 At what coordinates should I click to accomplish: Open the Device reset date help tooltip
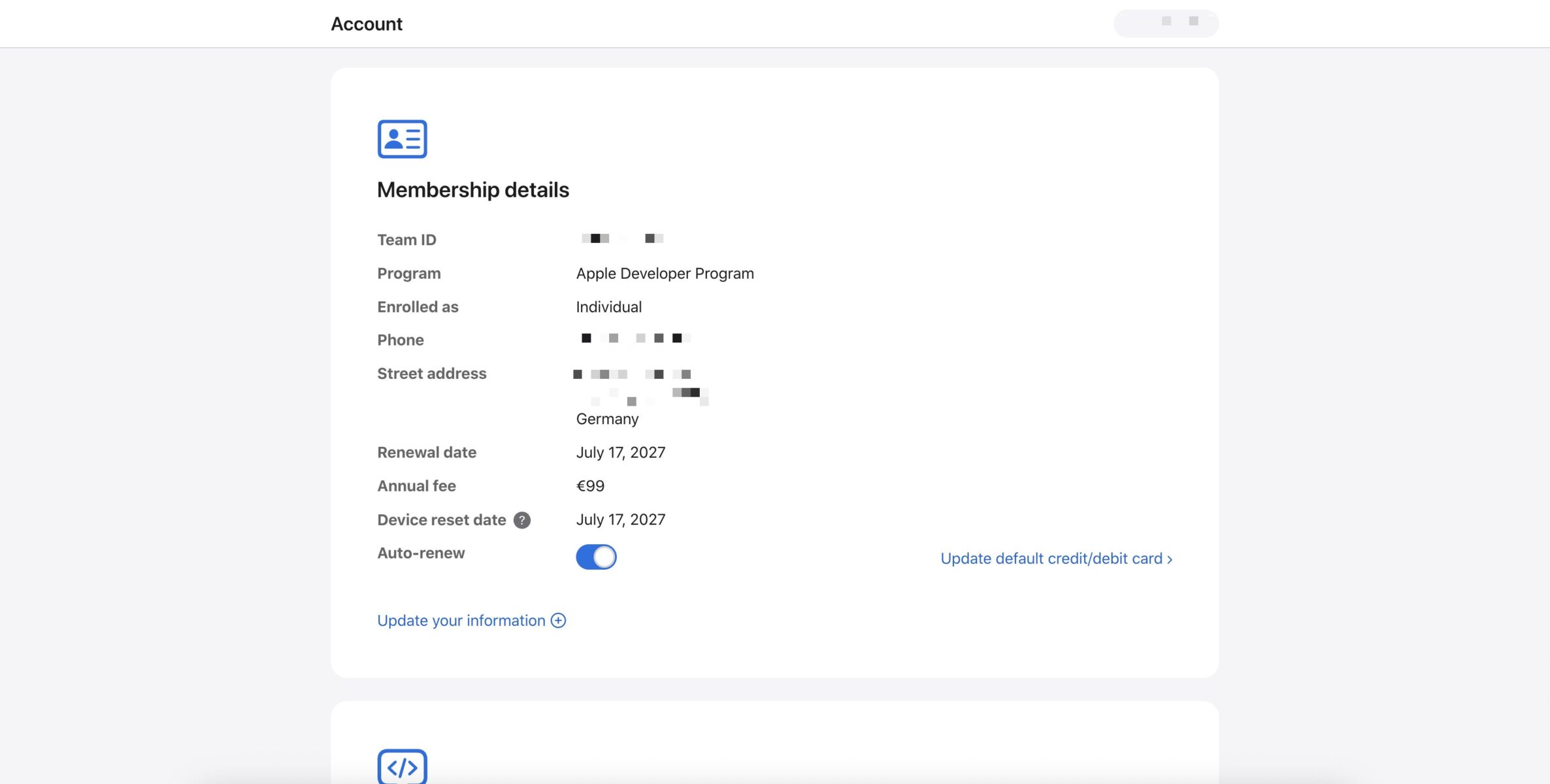pyautogui.click(x=521, y=520)
